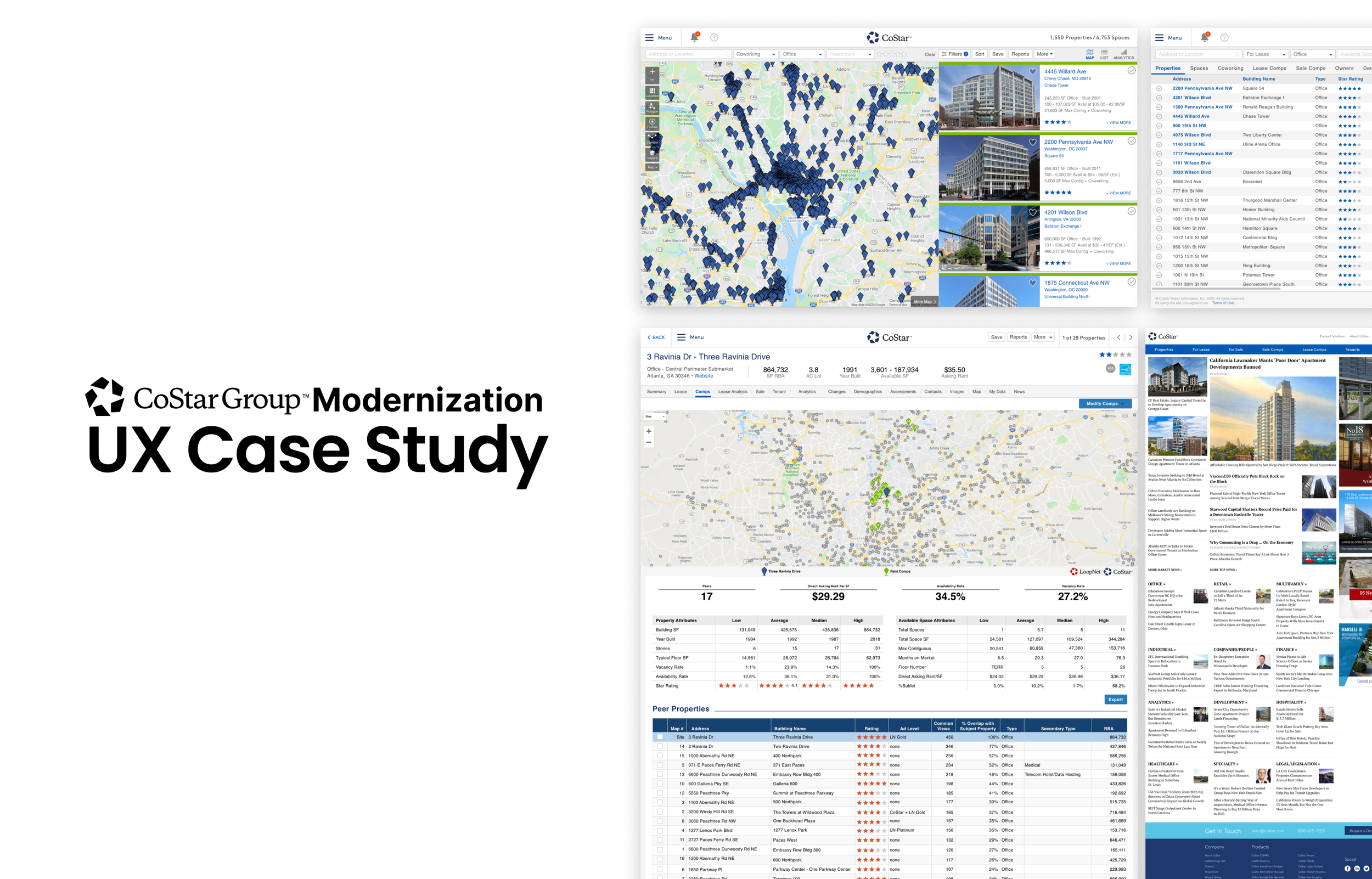The width and height of the screenshot is (1372, 879).
Task: Click the star rating filter in map search
Action: [891, 54]
